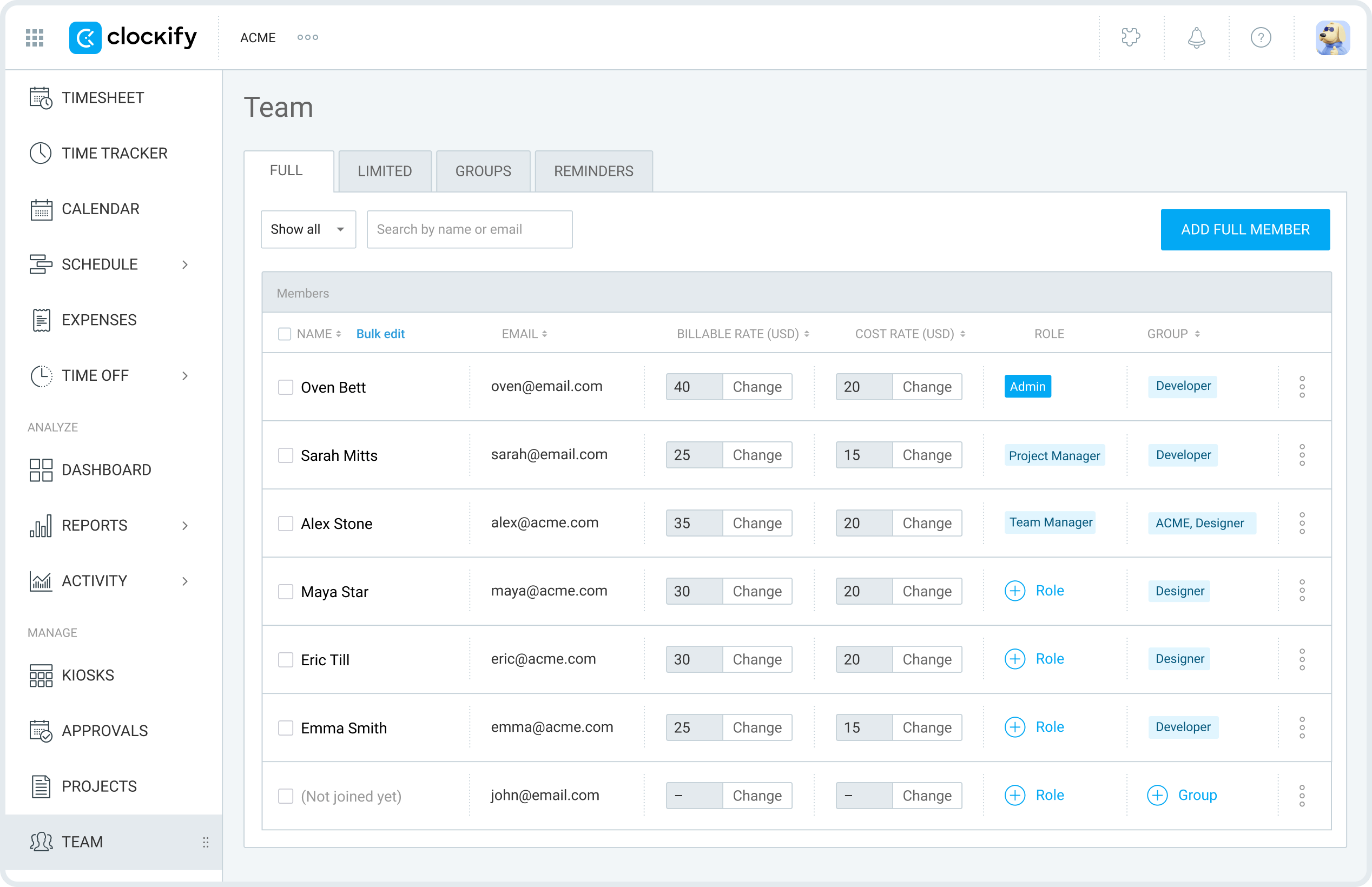This screenshot has height=887, width=1372.
Task: Add a group for john@email.com
Action: [1182, 796]
